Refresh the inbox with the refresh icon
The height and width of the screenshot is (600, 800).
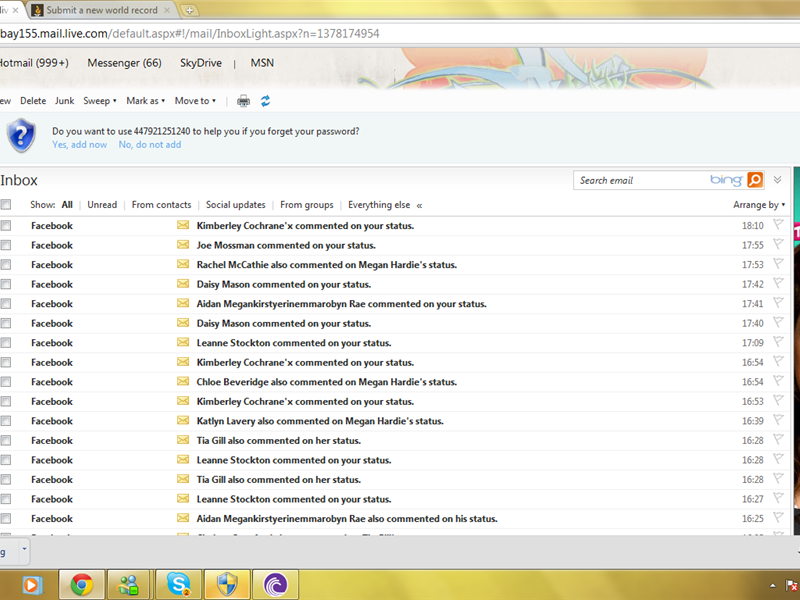coord(264,100)
